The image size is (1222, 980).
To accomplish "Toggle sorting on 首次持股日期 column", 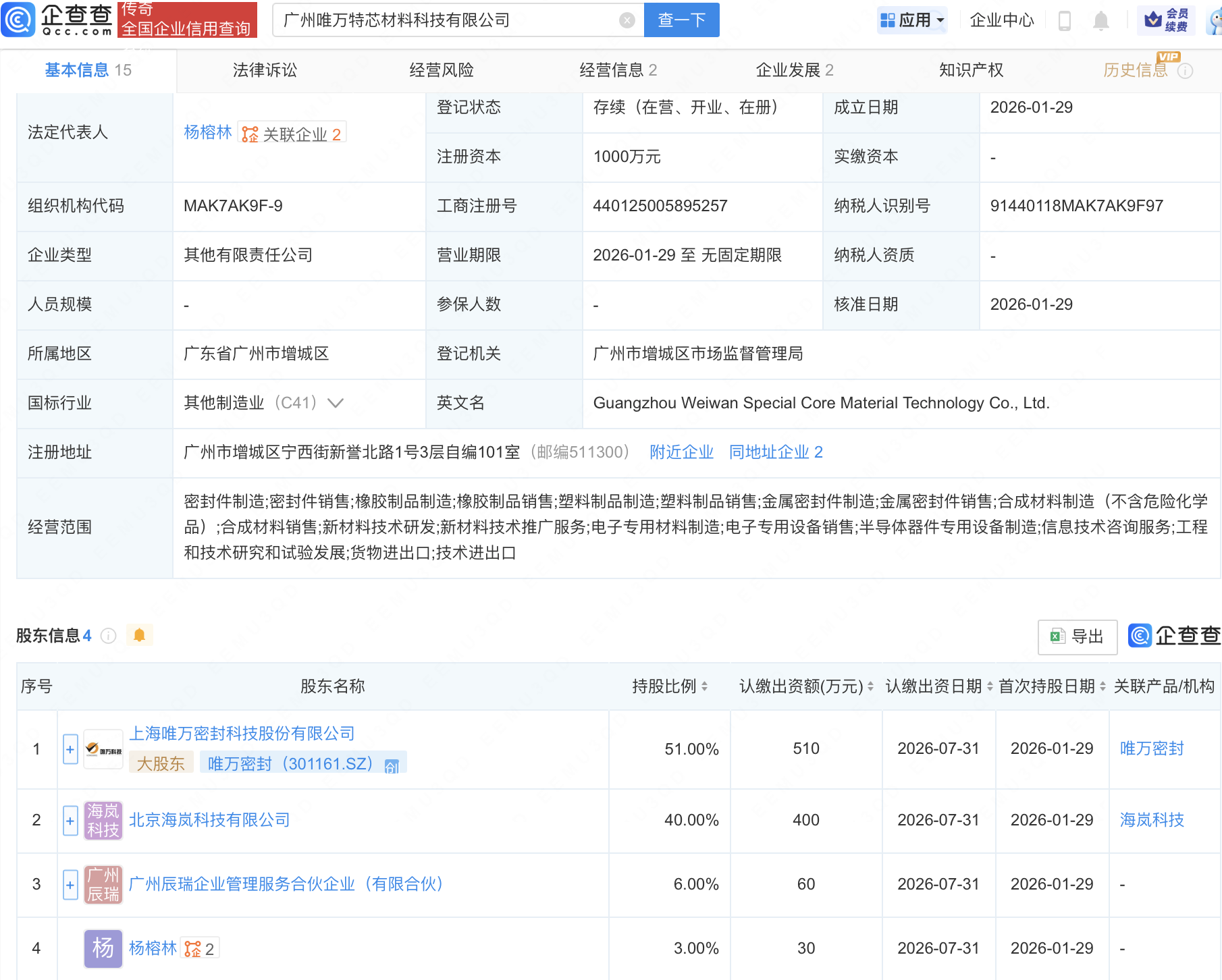I will [x=1102, y=686].
